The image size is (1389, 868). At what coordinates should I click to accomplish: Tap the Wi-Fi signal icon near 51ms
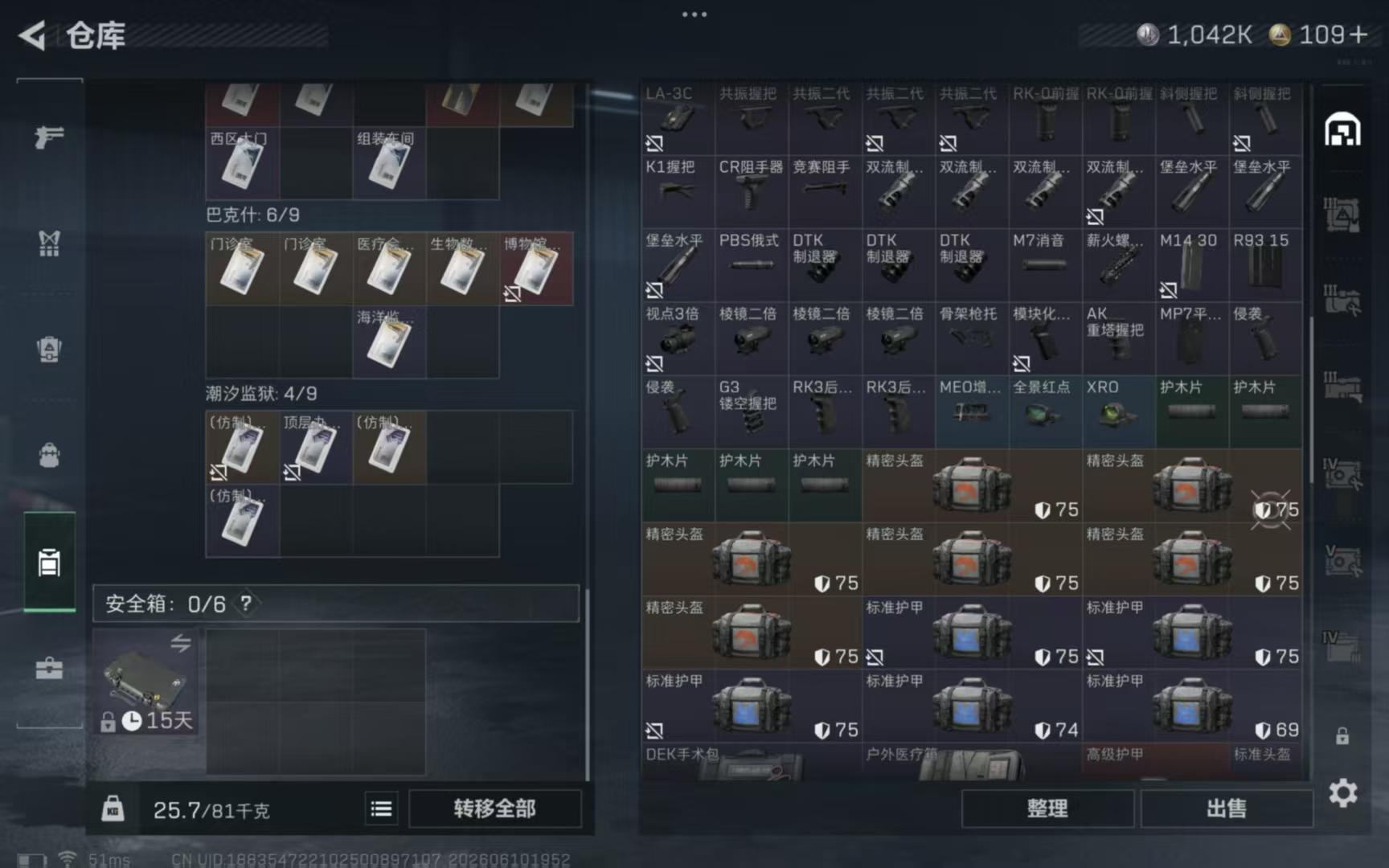point(68,859)
